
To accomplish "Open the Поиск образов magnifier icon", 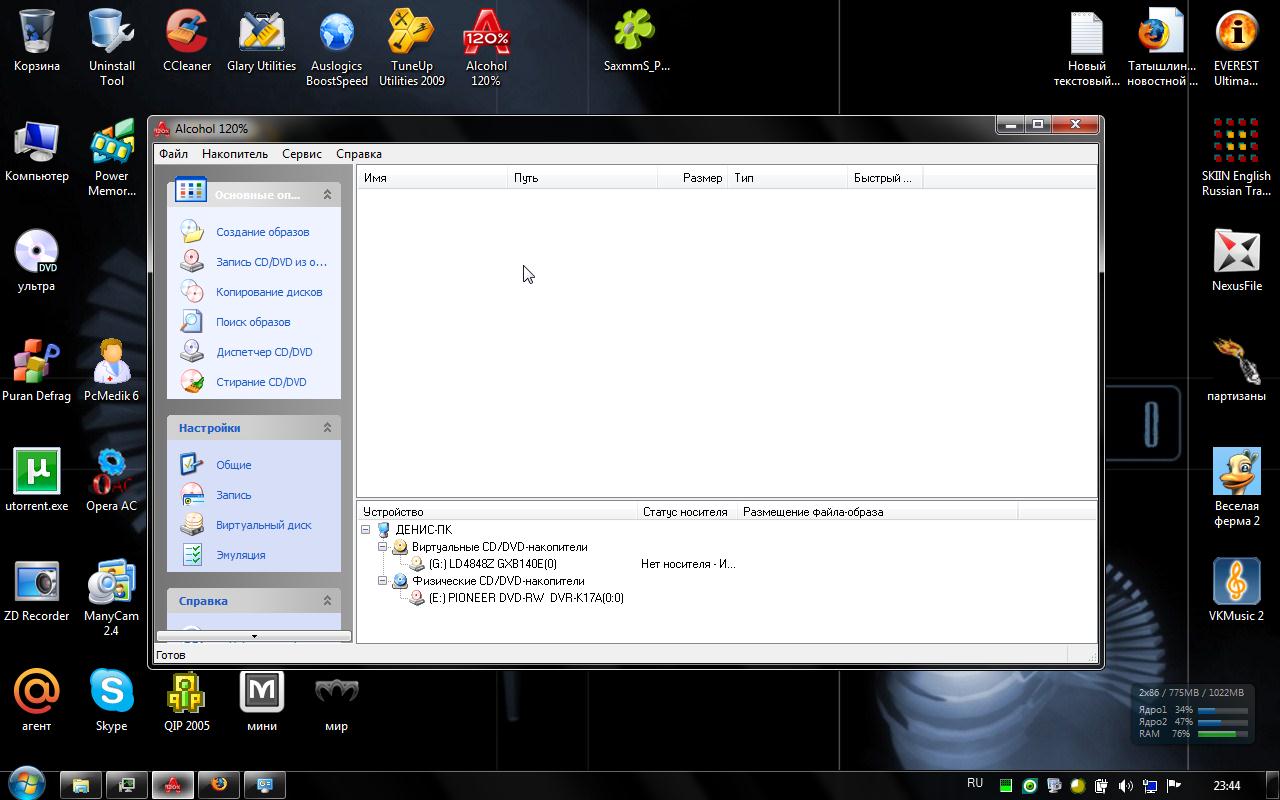I will (192, 321).
